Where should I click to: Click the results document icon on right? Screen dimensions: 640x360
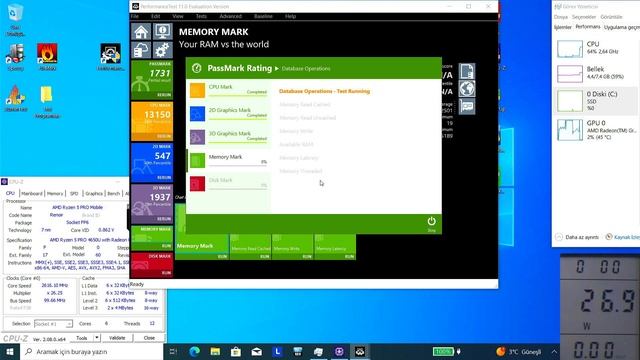click(x=467, y=71)
